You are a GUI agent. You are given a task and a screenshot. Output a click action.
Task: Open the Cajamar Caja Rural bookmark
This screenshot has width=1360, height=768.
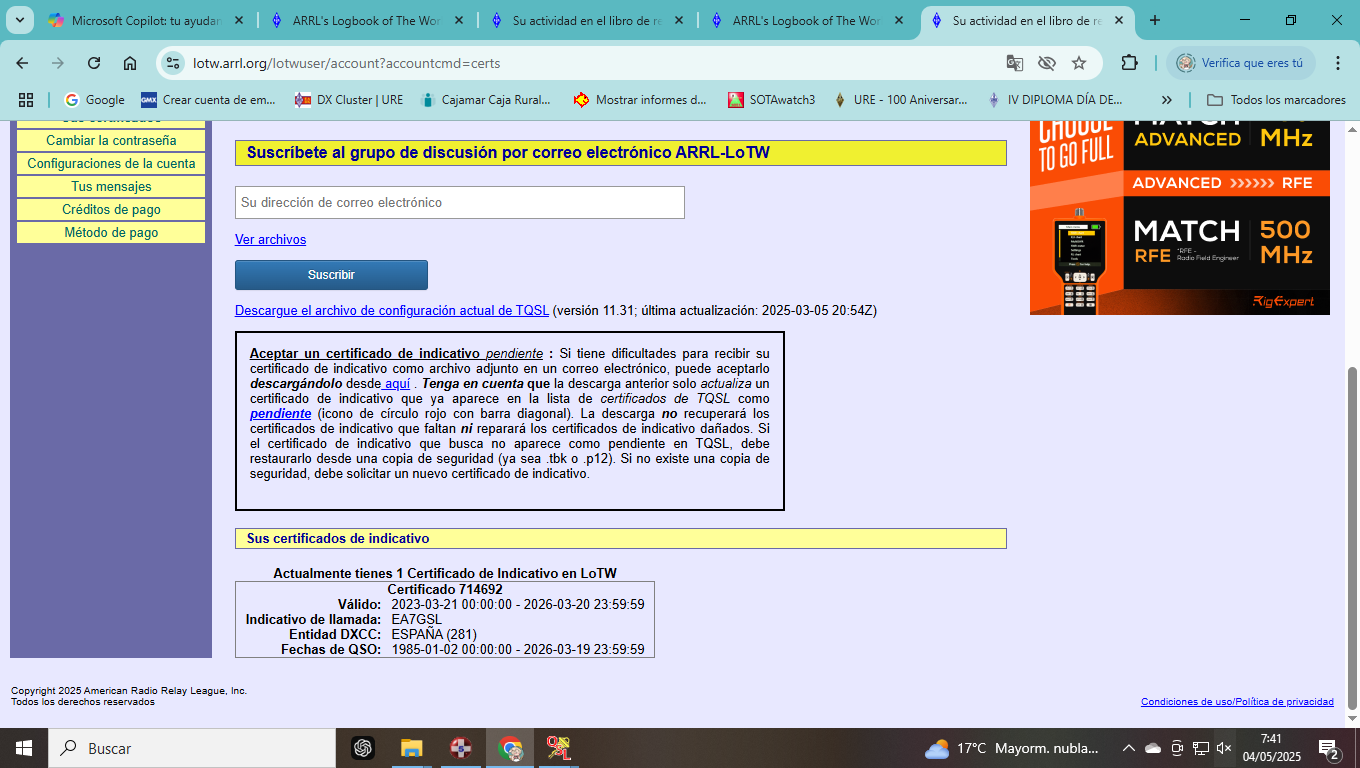[486, 99]
